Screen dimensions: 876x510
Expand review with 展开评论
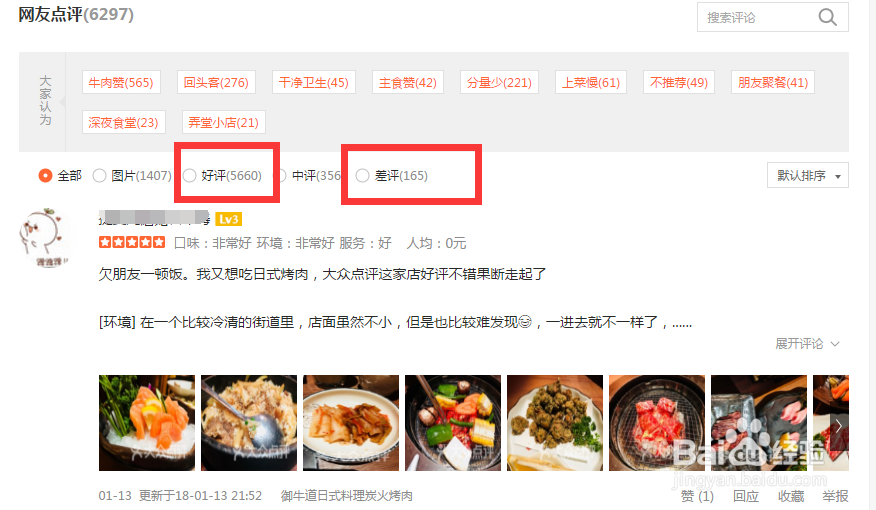coord(807,344)
